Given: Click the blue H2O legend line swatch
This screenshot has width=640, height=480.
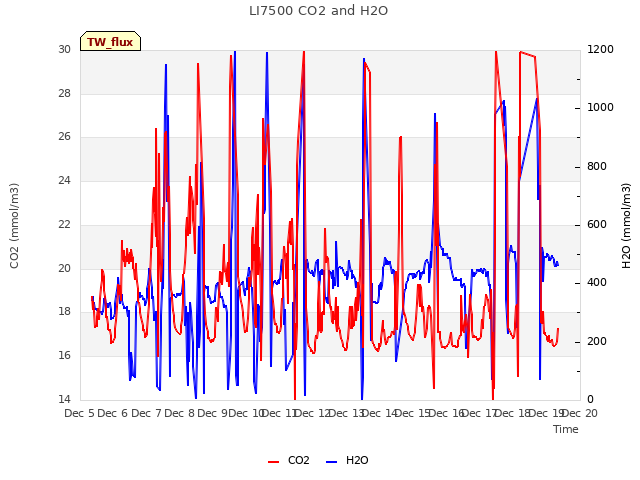Looking at the screenshot, I should click(x=331, y=462).
